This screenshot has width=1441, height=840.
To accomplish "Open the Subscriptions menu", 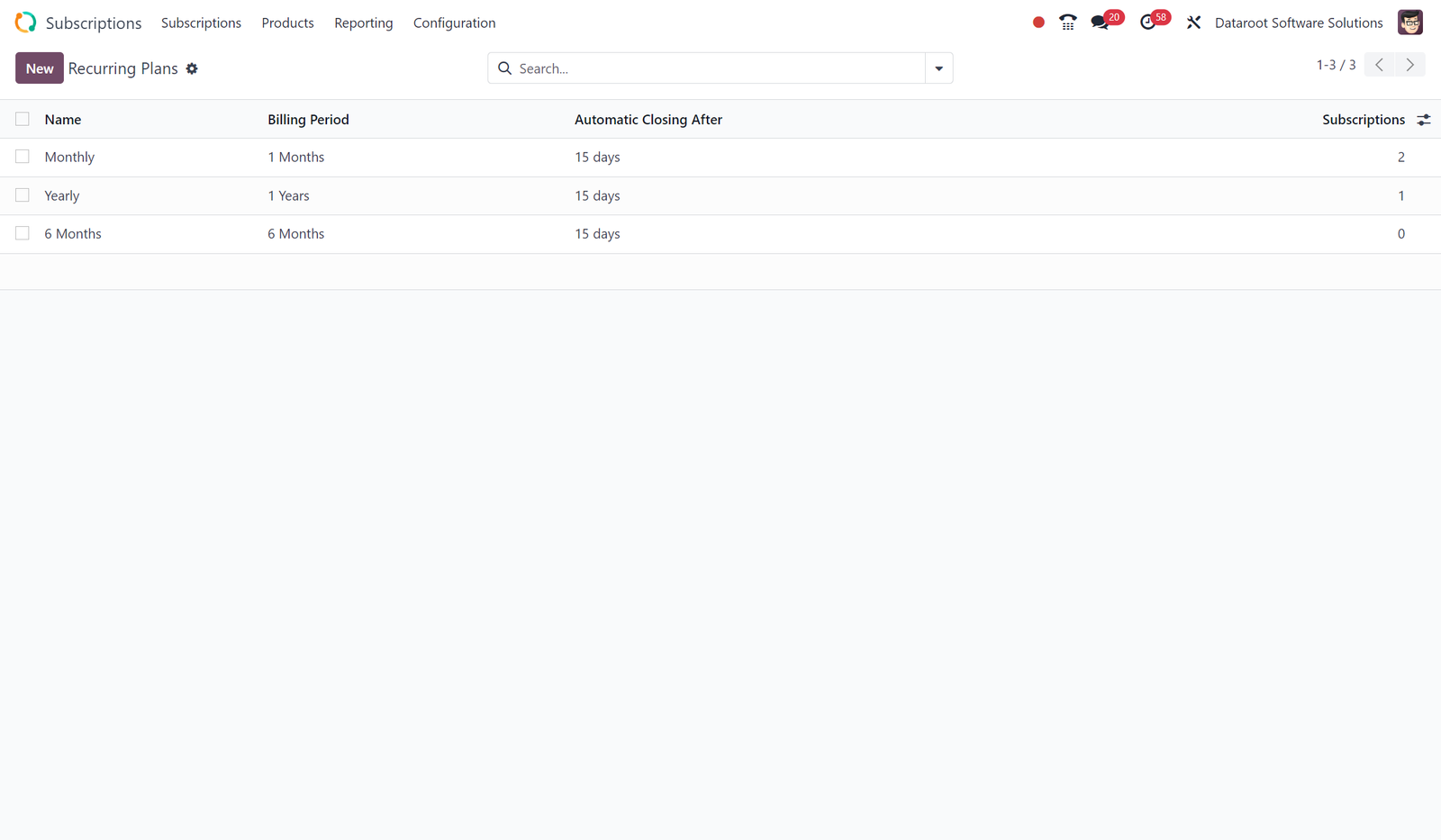I will tap(201, 23).
